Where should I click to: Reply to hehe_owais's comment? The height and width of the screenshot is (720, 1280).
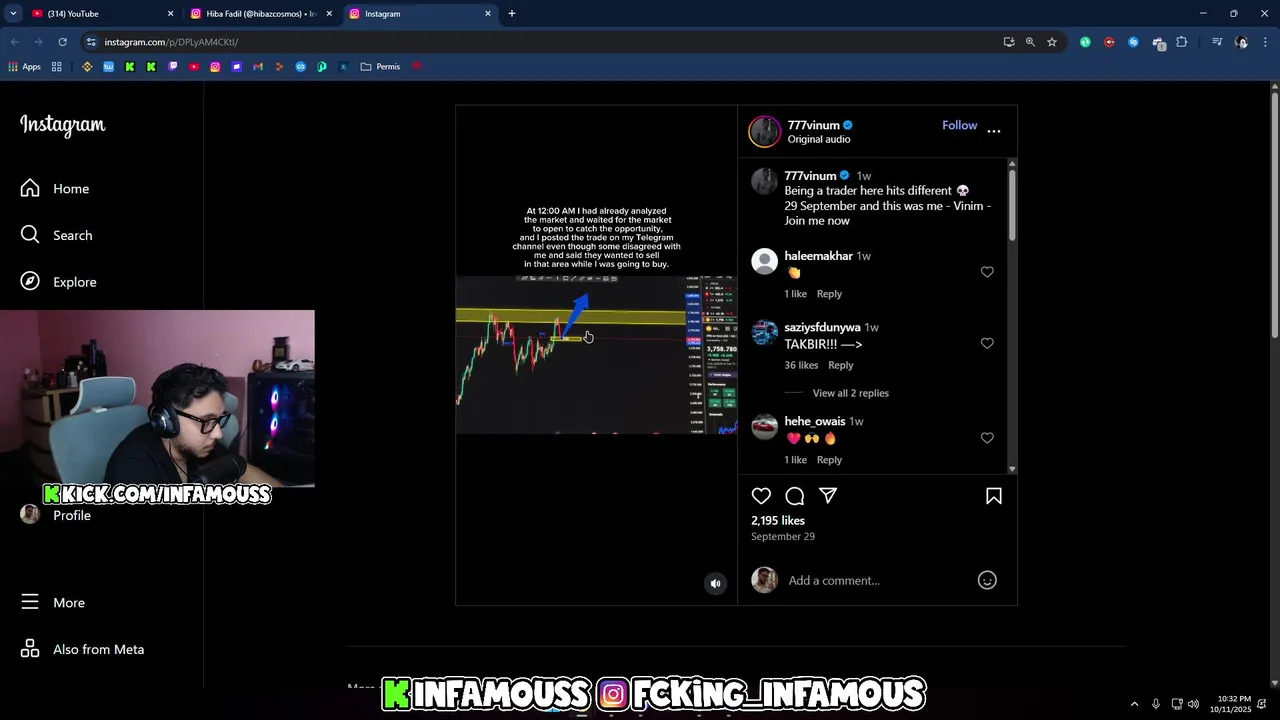[829, 460]
